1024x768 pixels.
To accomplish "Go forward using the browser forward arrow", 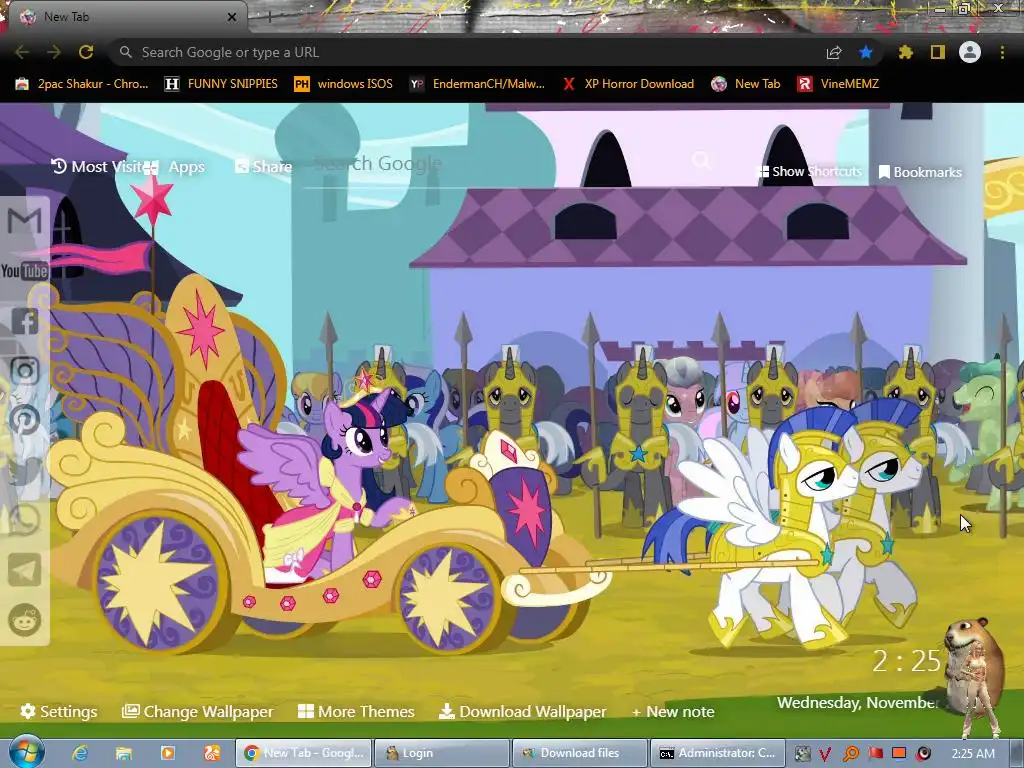I will tap(54, 52).
